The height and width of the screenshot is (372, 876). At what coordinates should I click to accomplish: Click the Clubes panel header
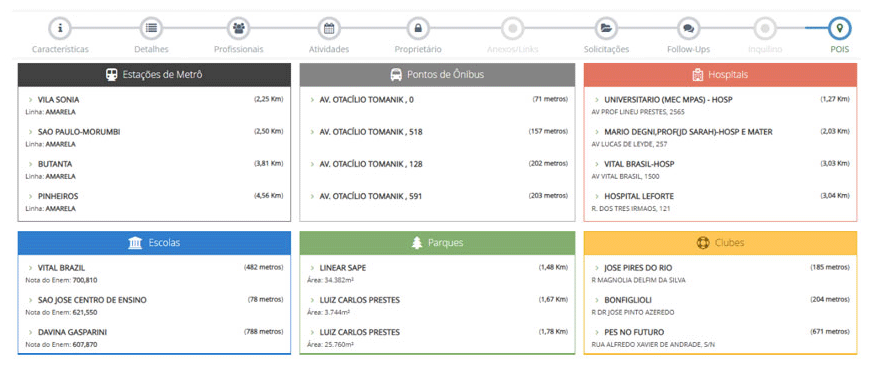coord(720,243)
